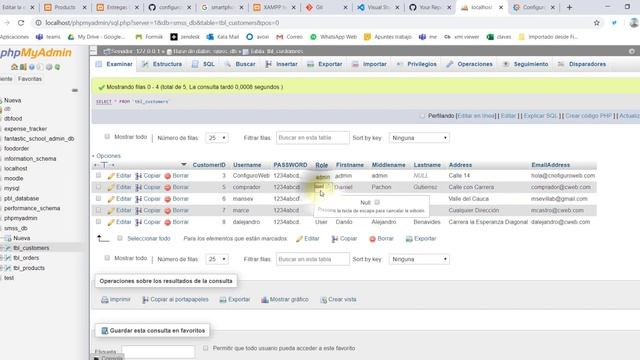Enable lower Mostrar todo checkbox
The image size is (640, 360).
point(107,258)
